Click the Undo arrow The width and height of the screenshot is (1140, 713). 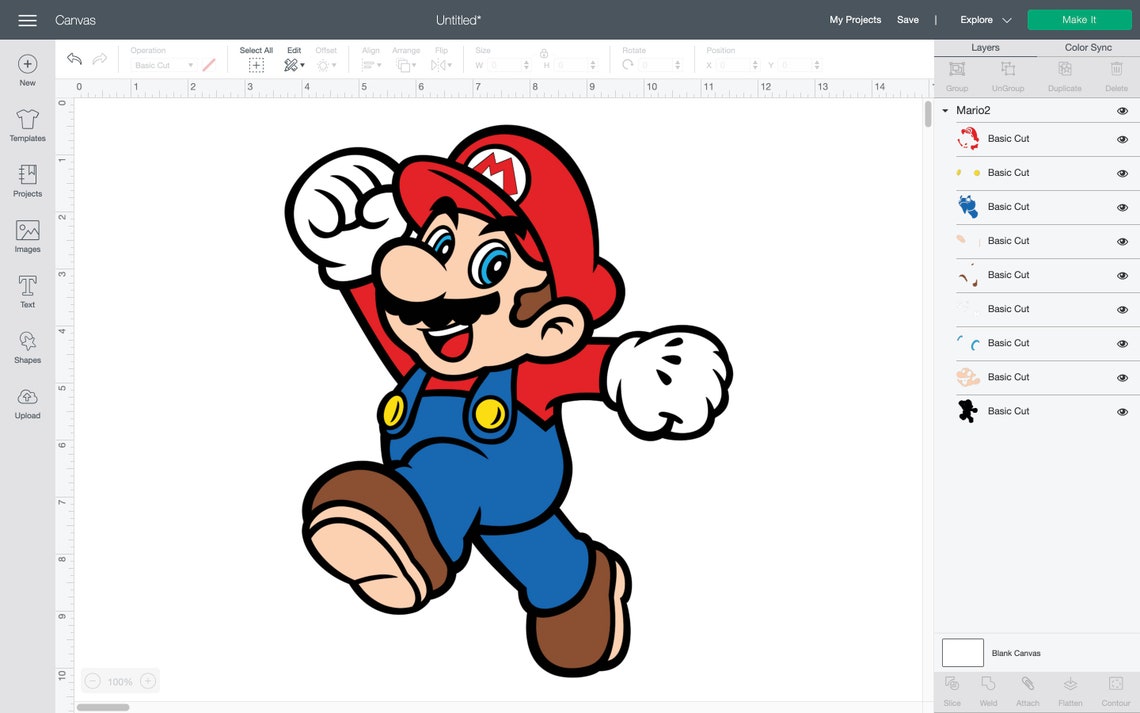click(73, 58)
